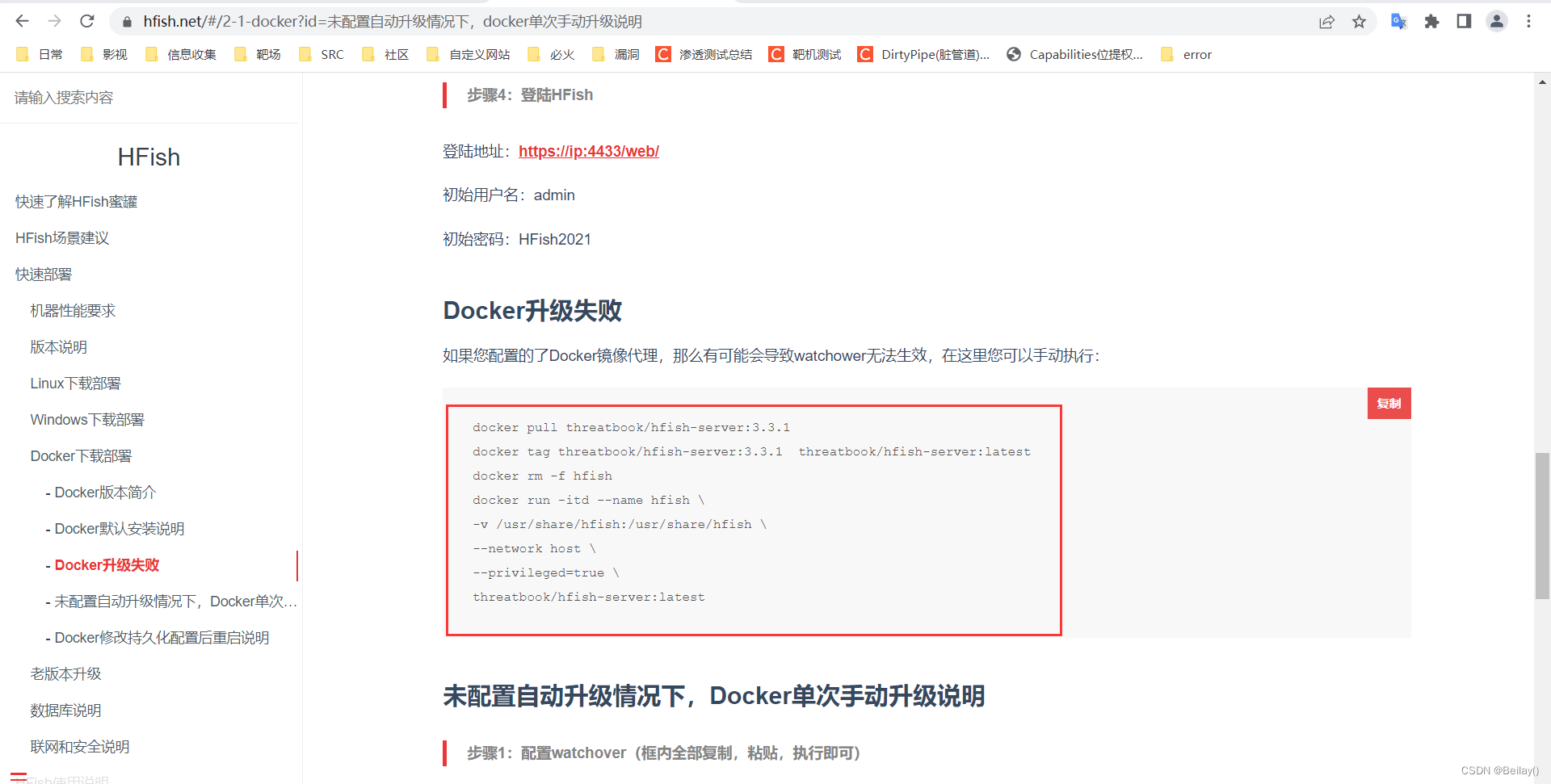Click the 初始用户名: admin text
The width and height of the screenshot is (1551, 784).
509,195
